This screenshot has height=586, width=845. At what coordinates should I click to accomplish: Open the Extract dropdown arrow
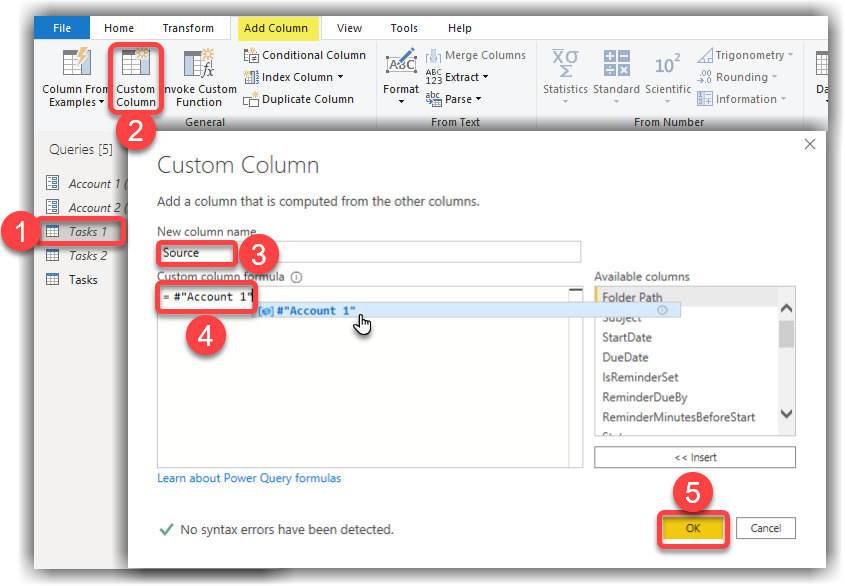click(x=485, y=77)
